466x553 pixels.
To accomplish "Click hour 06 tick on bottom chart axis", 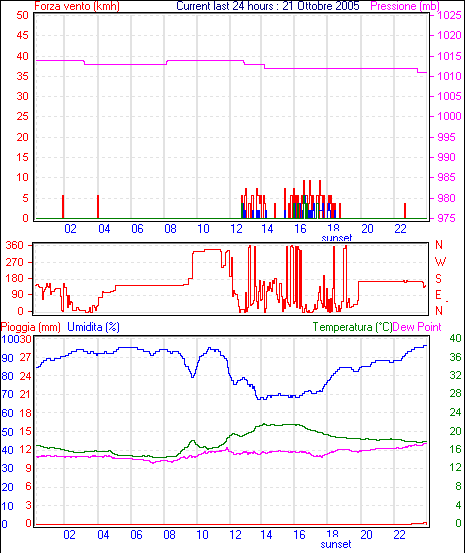I will coord(136,535).
